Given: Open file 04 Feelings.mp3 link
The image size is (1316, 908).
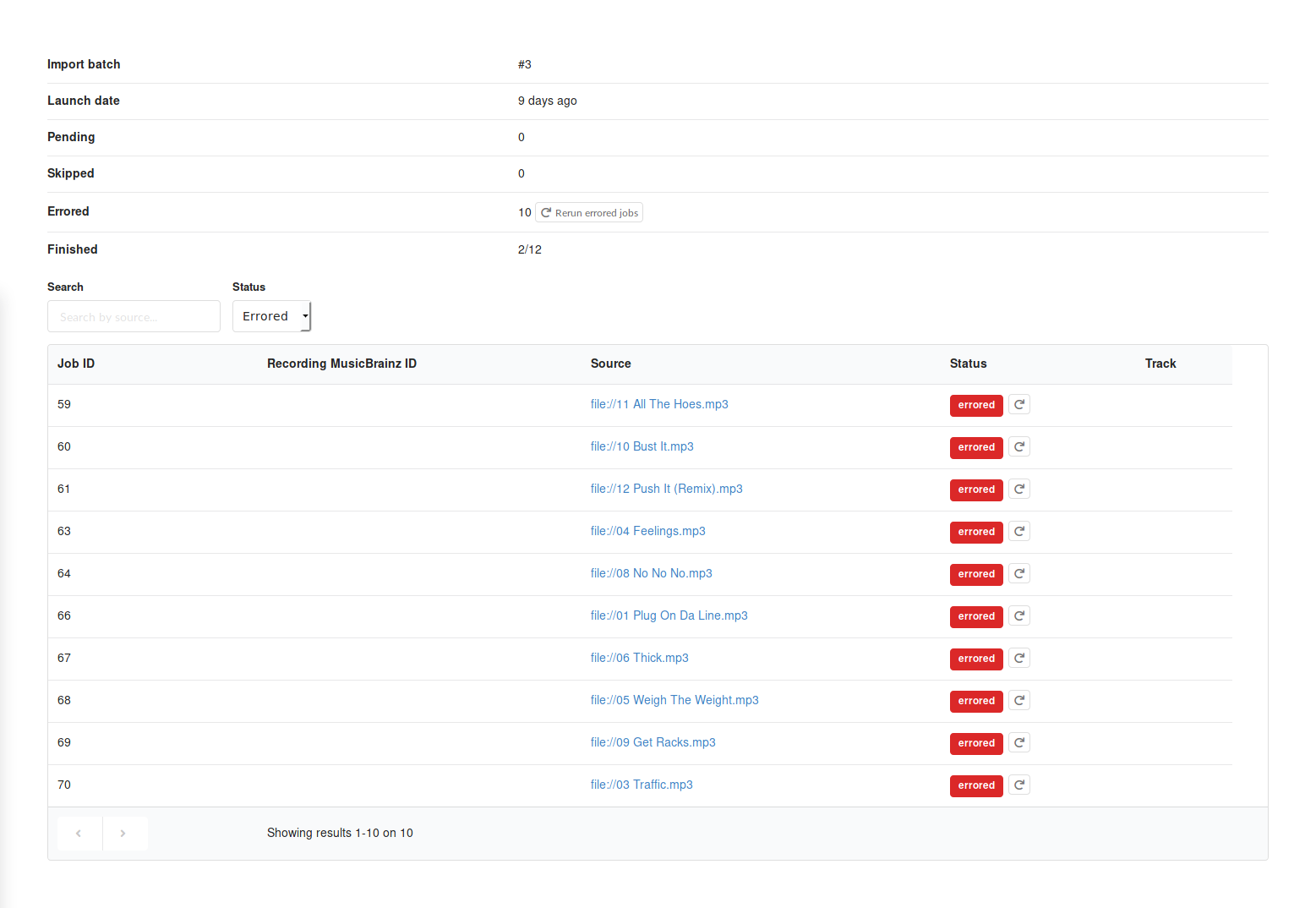Looking at the screenshot, I should click(x=647, y=531).
